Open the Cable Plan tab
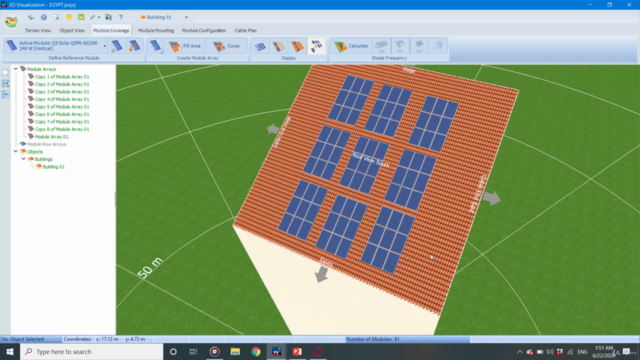640x360 pixels. pos(245,30)
